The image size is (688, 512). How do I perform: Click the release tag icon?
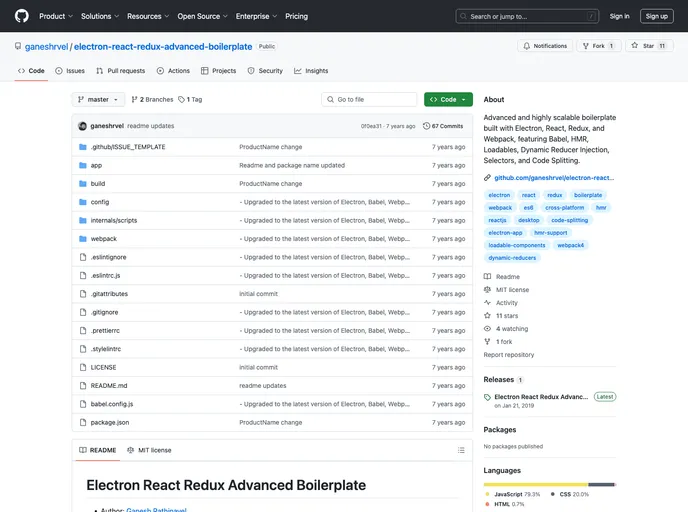pyautogui.click(x=487, y=397)
